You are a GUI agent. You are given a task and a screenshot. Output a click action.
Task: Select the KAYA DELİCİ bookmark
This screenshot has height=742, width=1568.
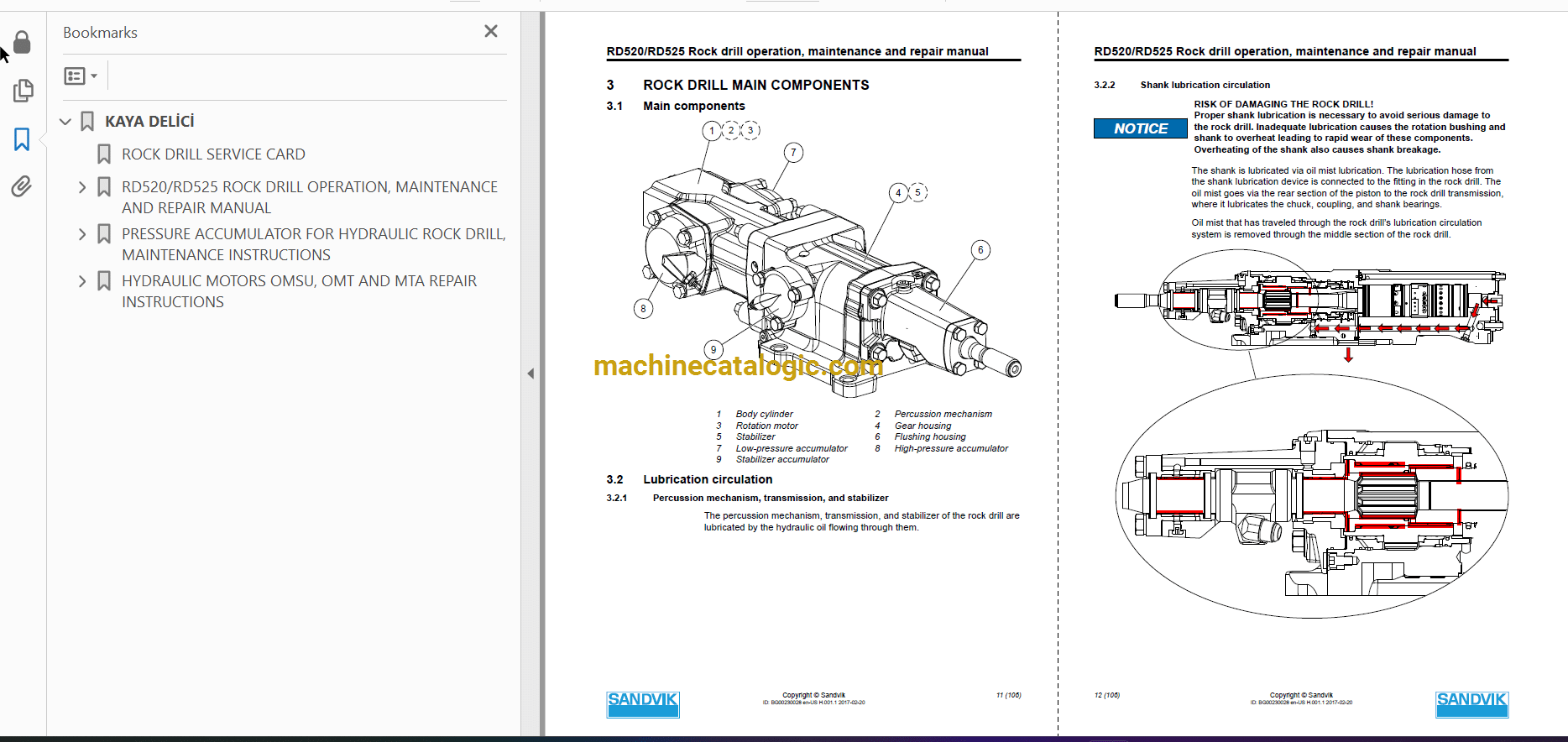point(149,122)
